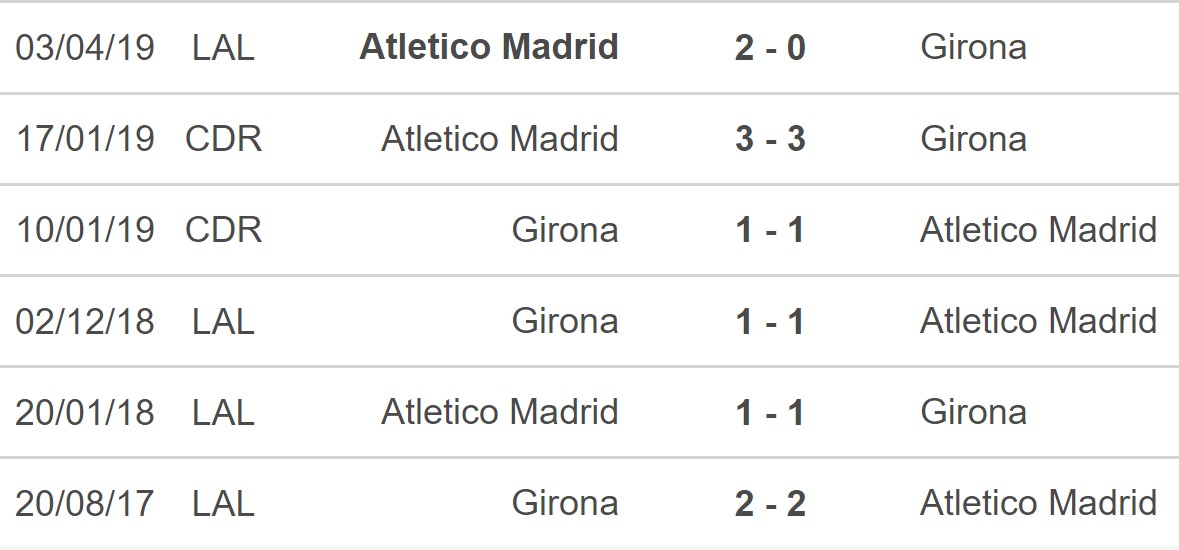1179x550 pixels.
Task: Click Girona in the 20/01/18 match
Action: [973, 412]
